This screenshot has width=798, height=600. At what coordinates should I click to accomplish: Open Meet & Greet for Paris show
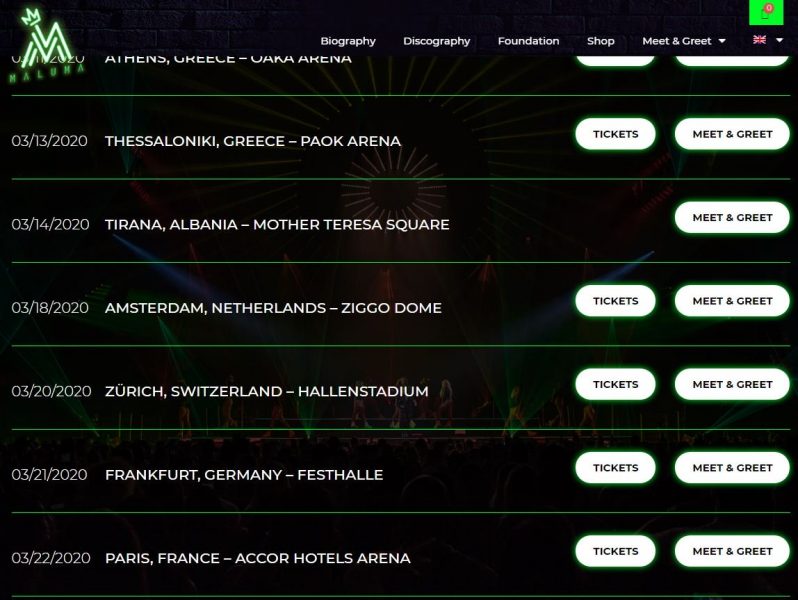point(732,552)
